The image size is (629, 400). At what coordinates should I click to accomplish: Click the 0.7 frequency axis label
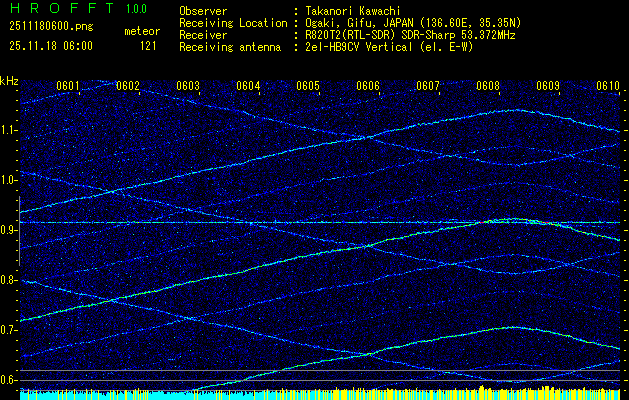pyautogui.click(x=9, y=330)
